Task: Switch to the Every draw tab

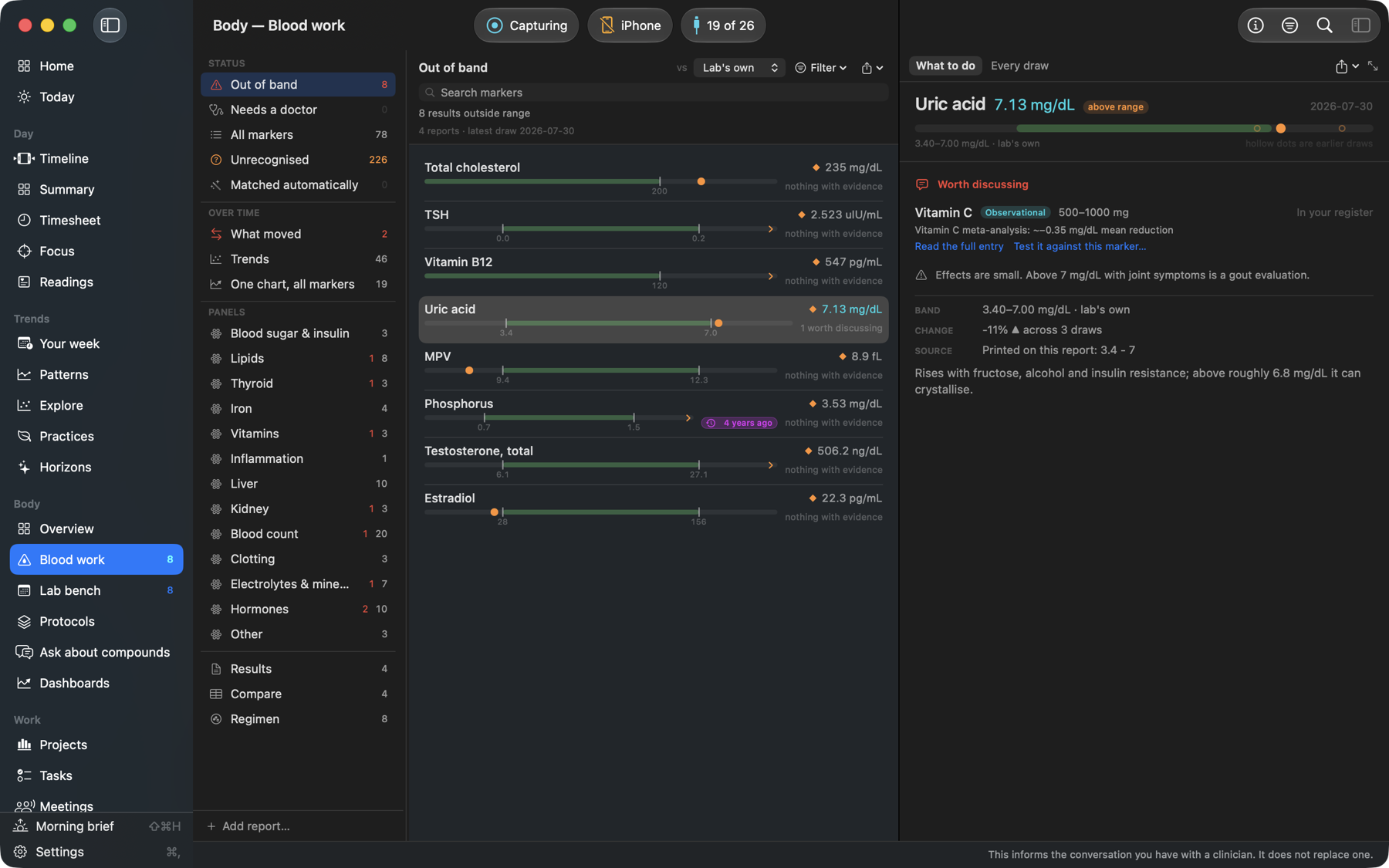Action: (x=1019, y=66)
